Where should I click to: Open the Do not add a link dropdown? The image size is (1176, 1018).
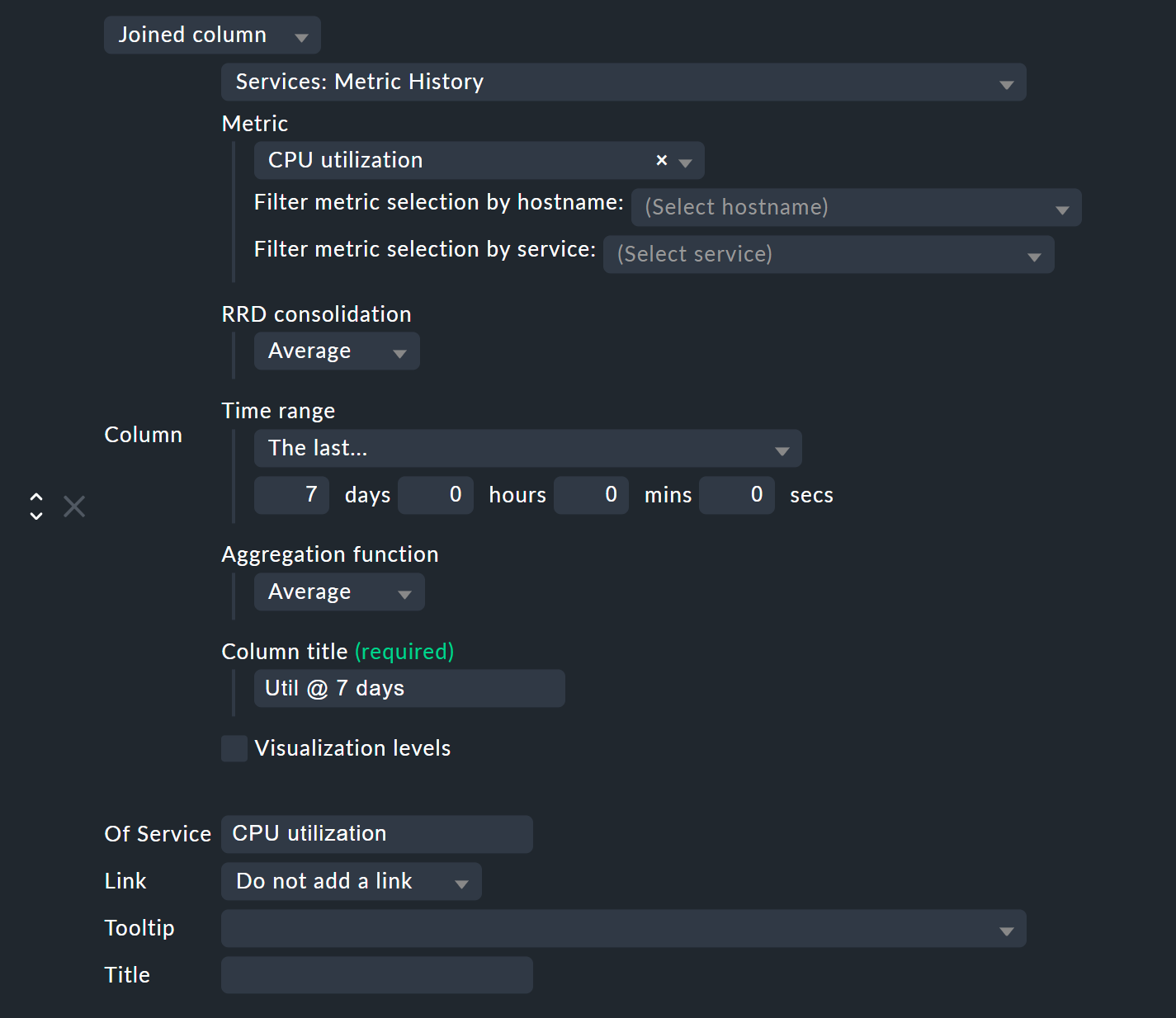click(351, 881)
